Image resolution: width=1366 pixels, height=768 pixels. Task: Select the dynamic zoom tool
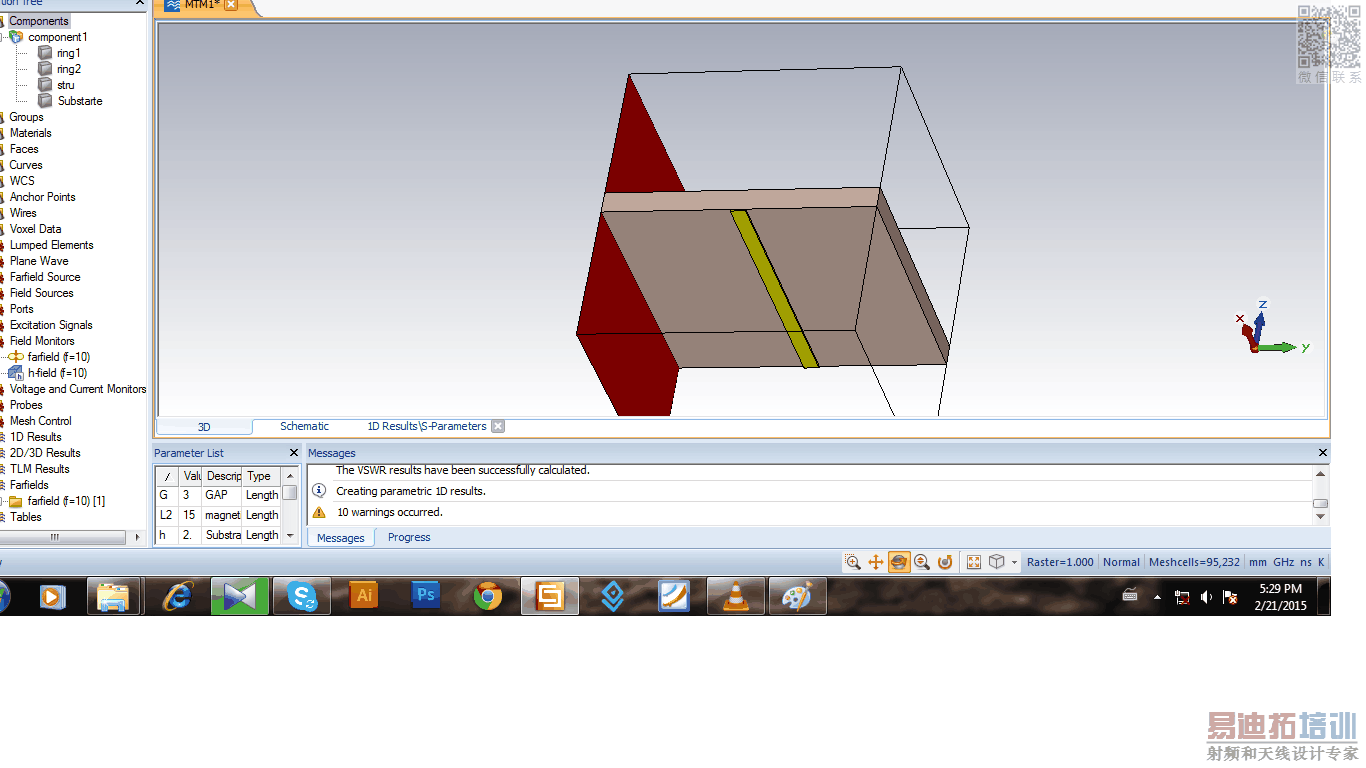click(x=922, y=562)
